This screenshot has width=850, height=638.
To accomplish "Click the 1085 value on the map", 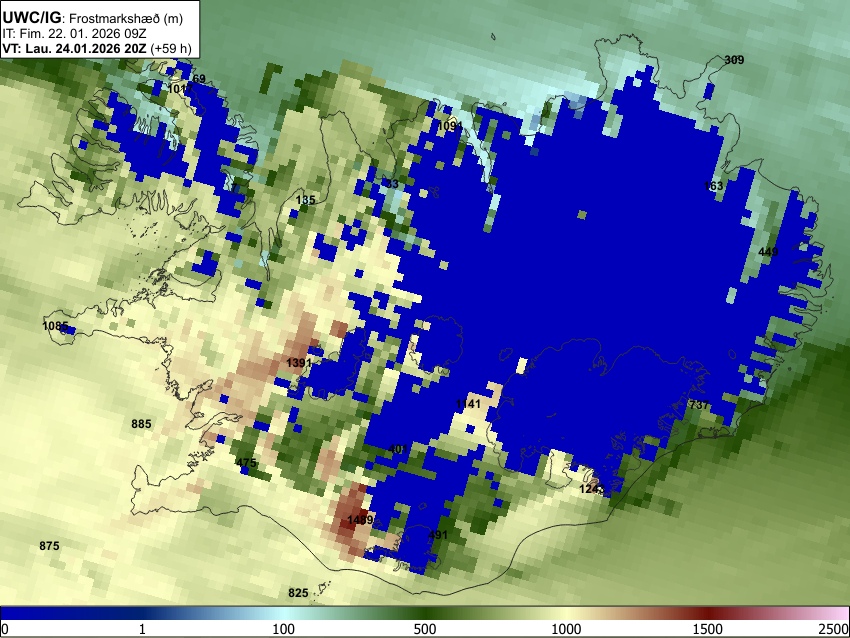I will click(55, 326).
